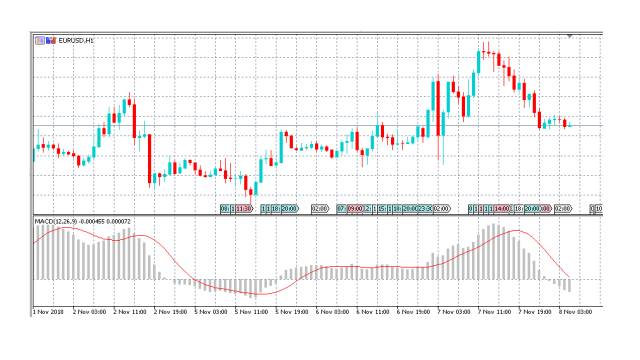Click the divider between price chart and MACD window
Screen dimensions: 640x360
pyautogui.click(x=318, y=215)
